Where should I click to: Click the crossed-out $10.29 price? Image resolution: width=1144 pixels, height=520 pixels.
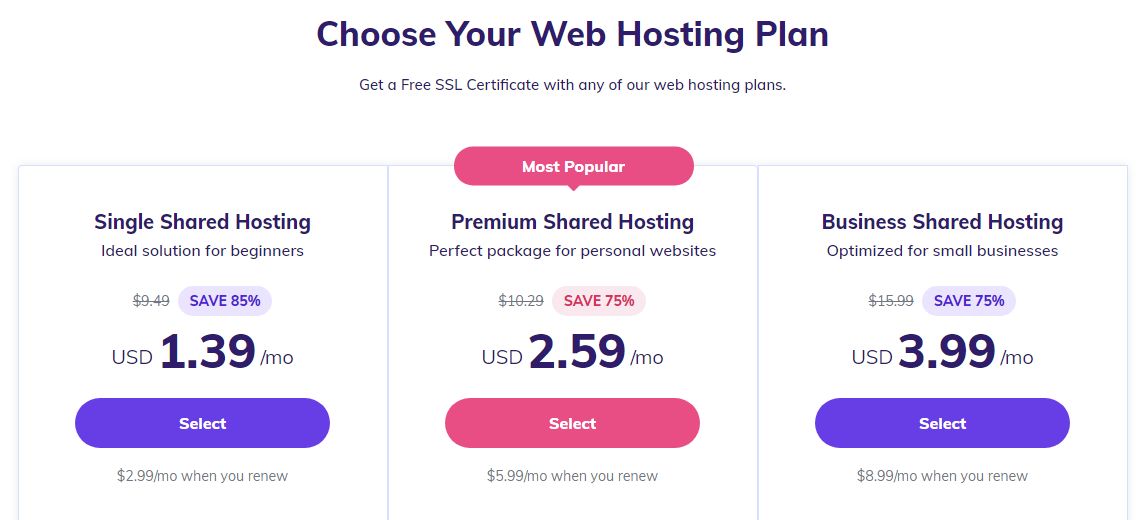coord(521,300)
